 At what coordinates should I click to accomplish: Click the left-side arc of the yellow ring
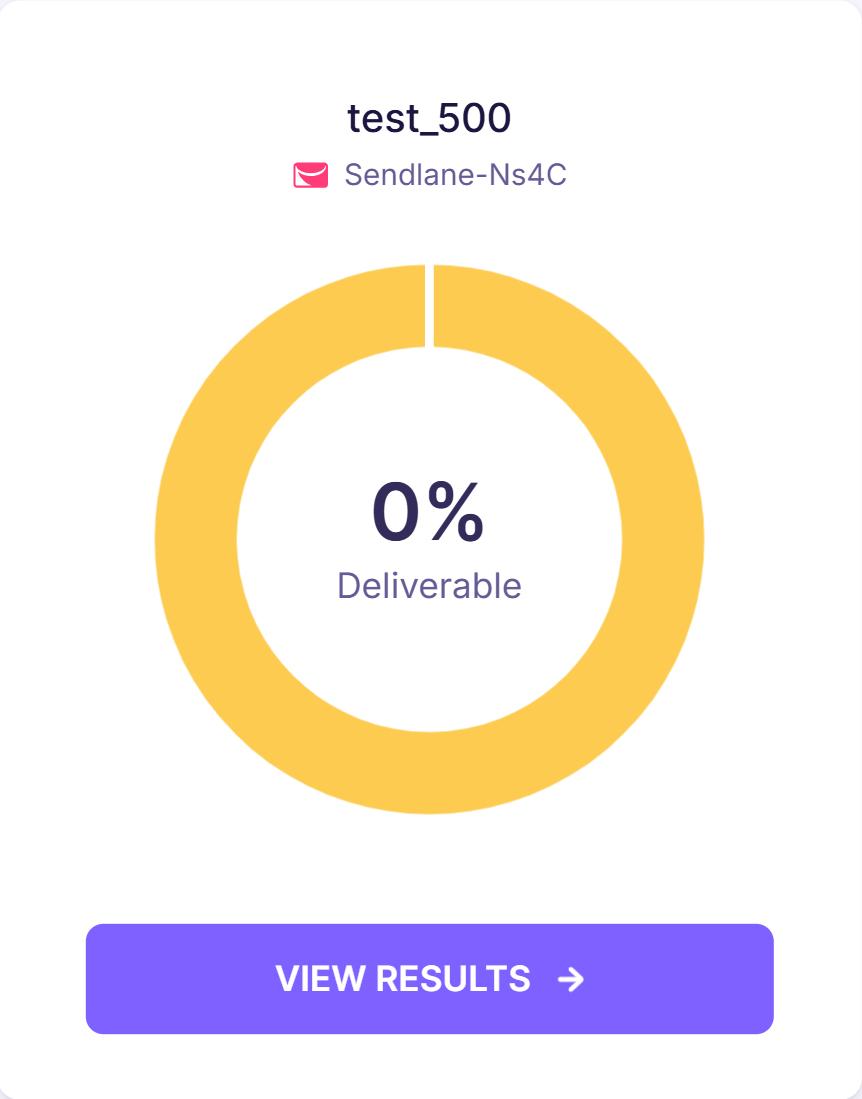196,540
